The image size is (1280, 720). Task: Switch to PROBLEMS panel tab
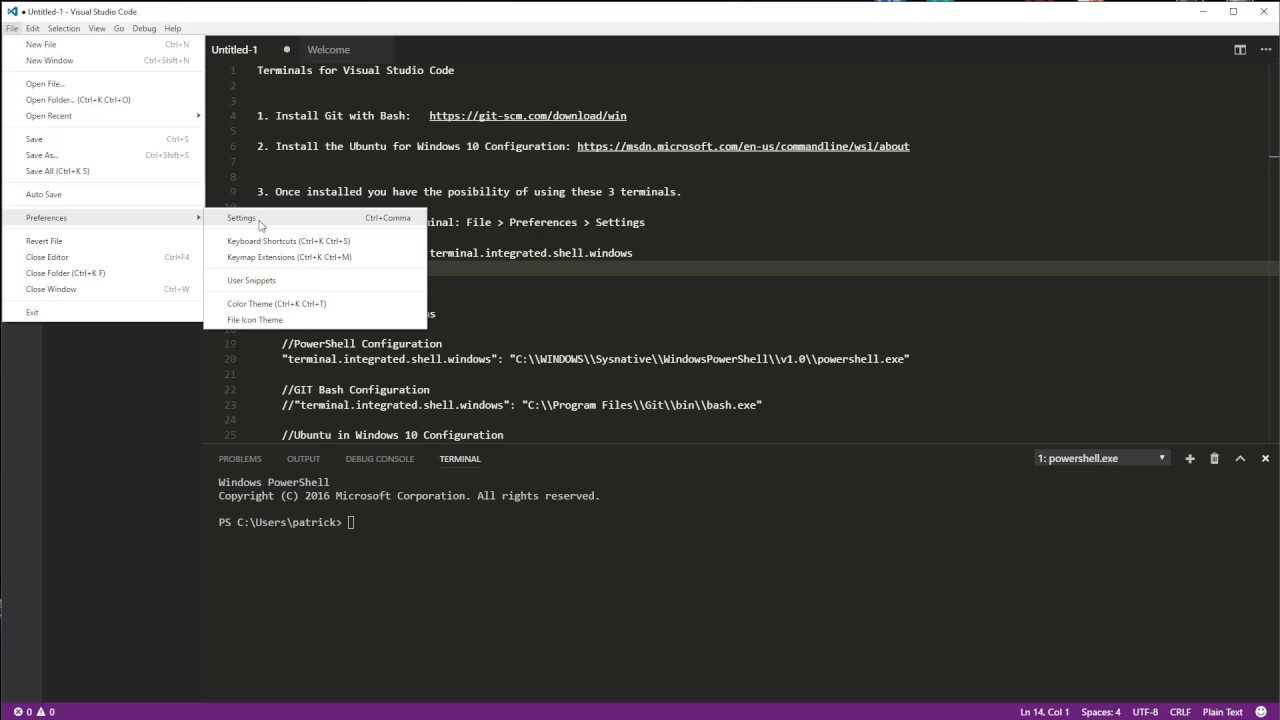click(x=240, y=459)
